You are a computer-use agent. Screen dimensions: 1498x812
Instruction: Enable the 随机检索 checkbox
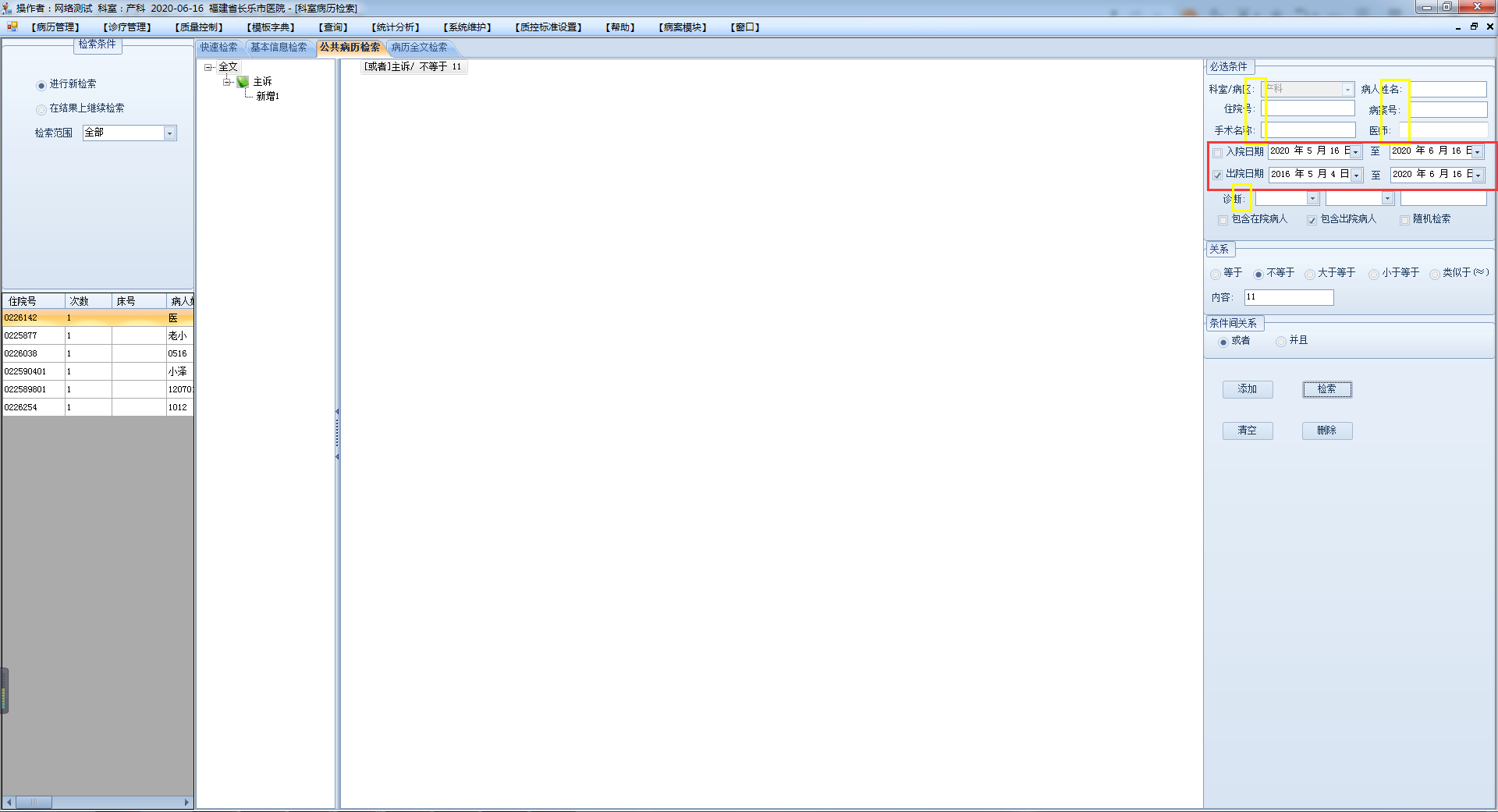[1404, 220]
